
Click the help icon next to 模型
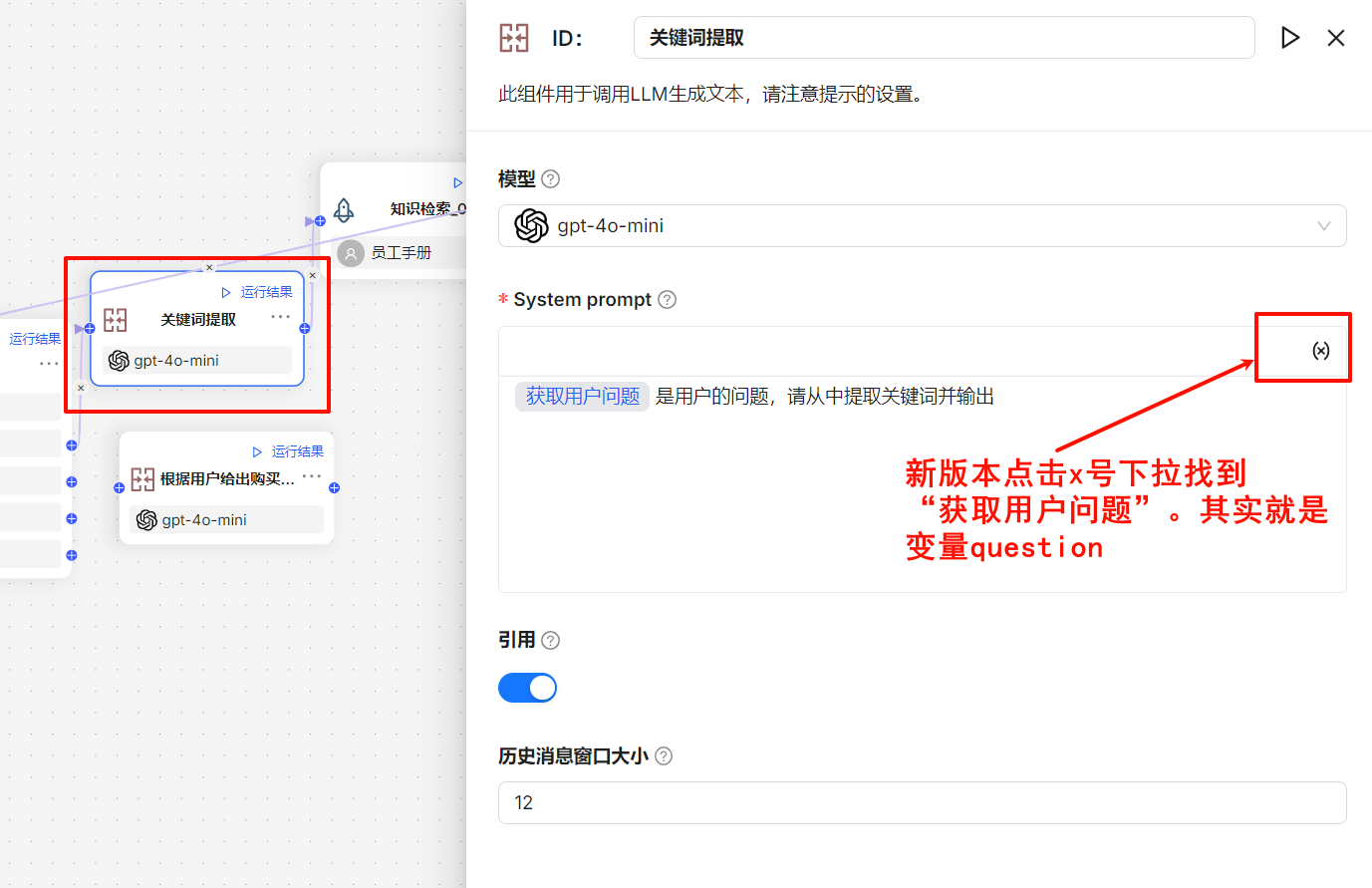[550, 179]
